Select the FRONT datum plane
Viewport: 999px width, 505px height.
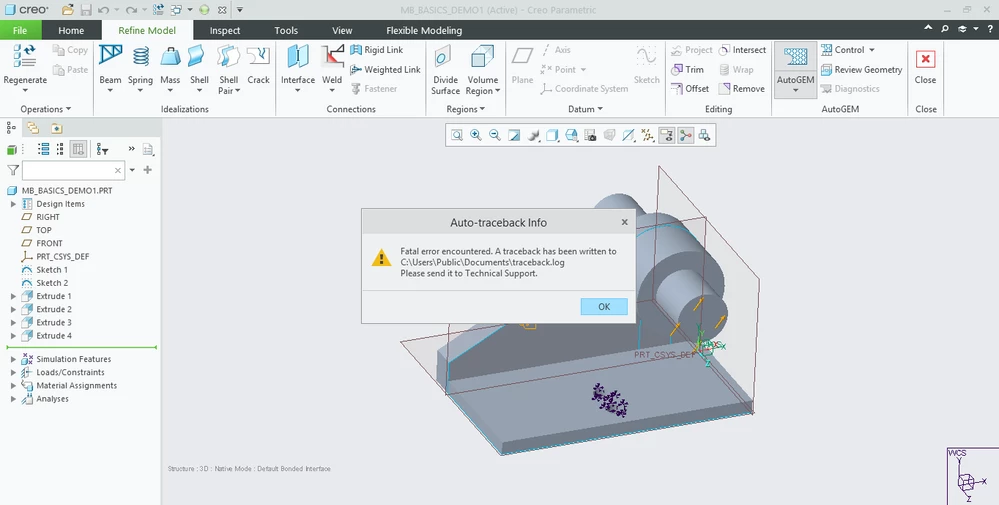49,243
